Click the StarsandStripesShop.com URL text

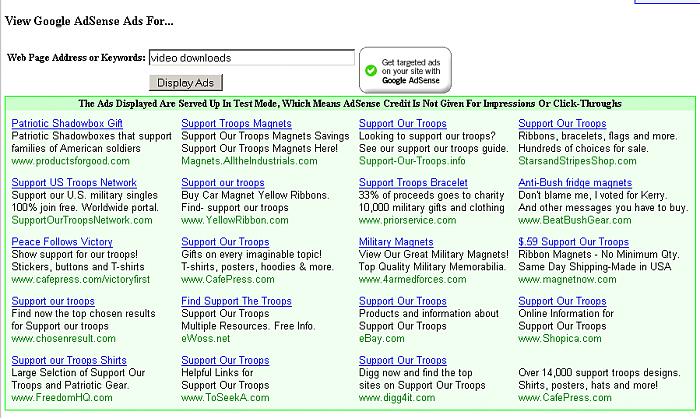point(577,161)
